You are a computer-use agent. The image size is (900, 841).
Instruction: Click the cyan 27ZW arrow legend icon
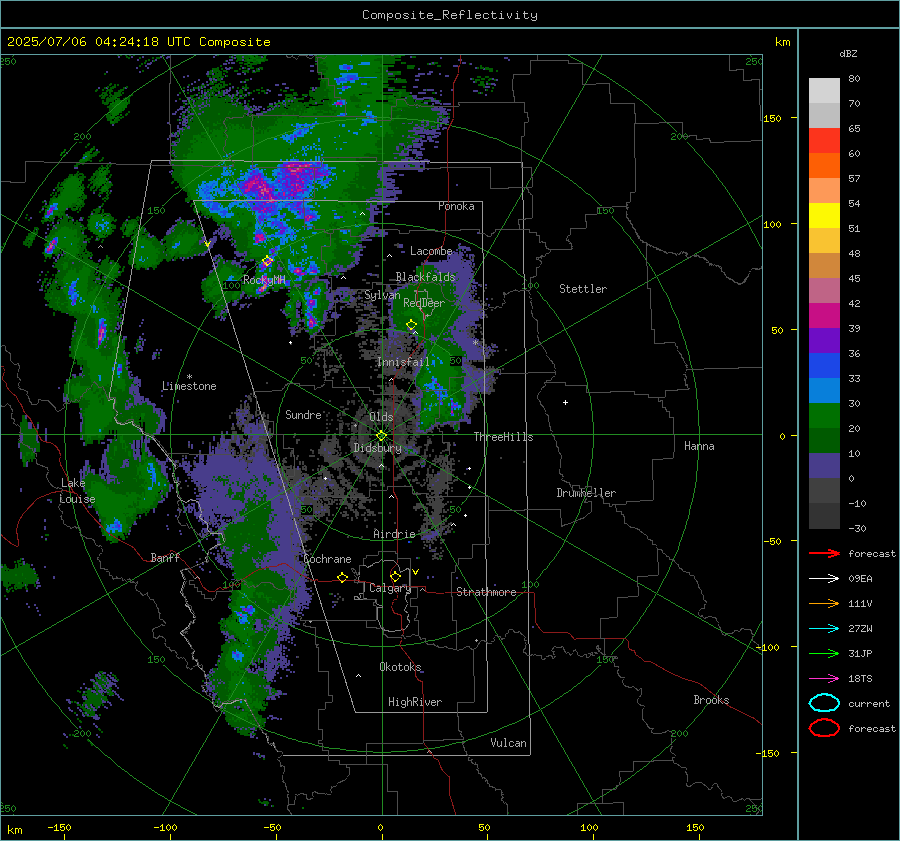point(824,629)
